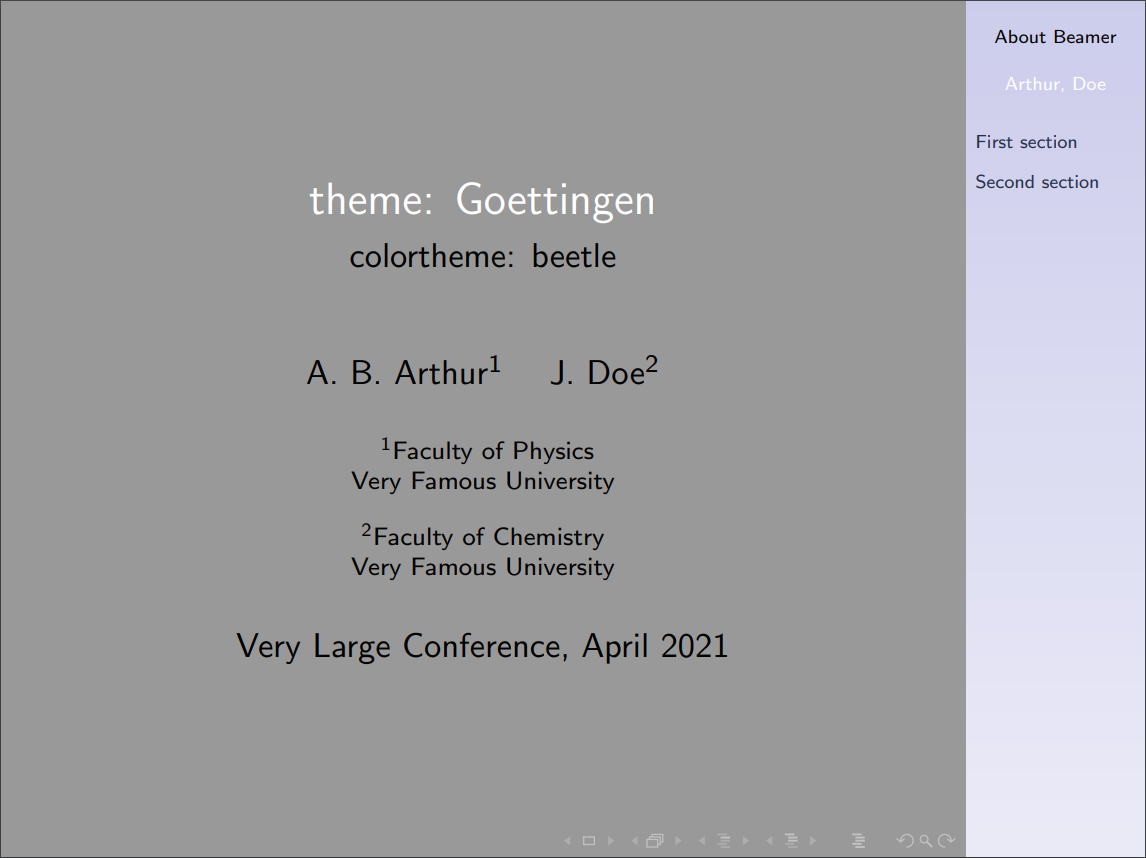The image size is (1146, 858).
Task: Jump to First section in sidebar
Action: pyautogui.click(x=1026, y=142)
